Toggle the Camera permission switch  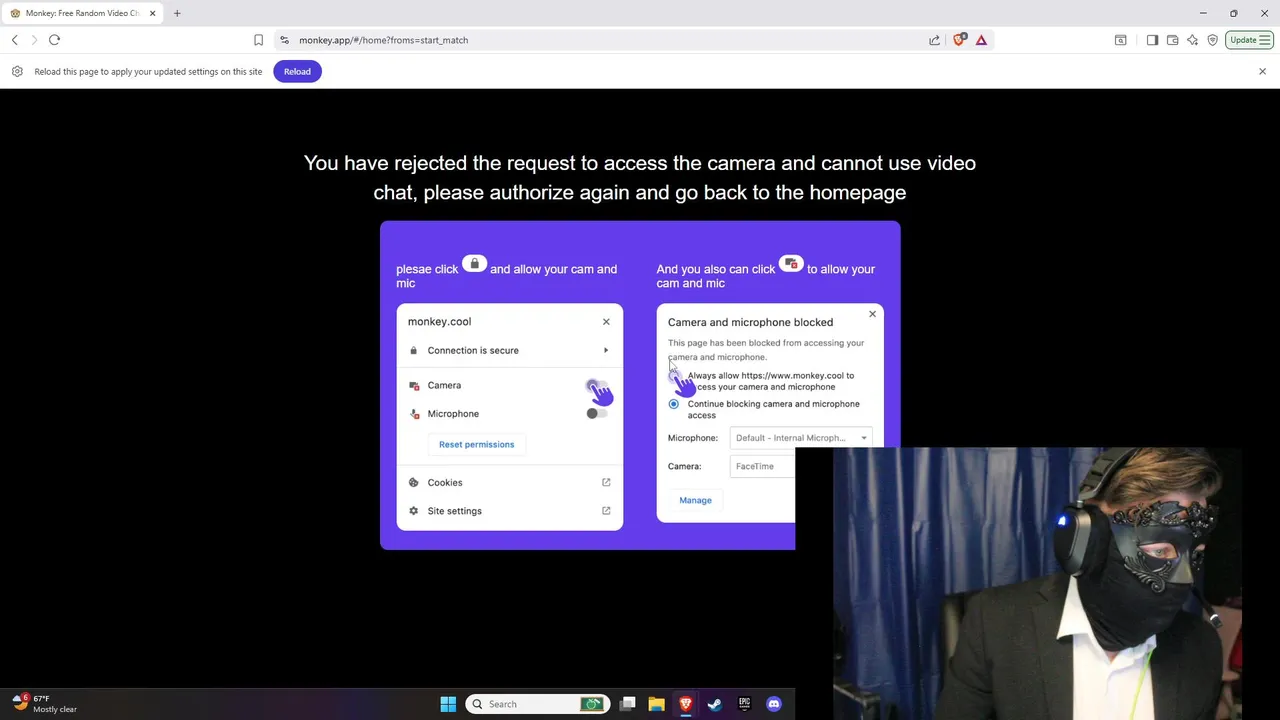click(597, 386)
